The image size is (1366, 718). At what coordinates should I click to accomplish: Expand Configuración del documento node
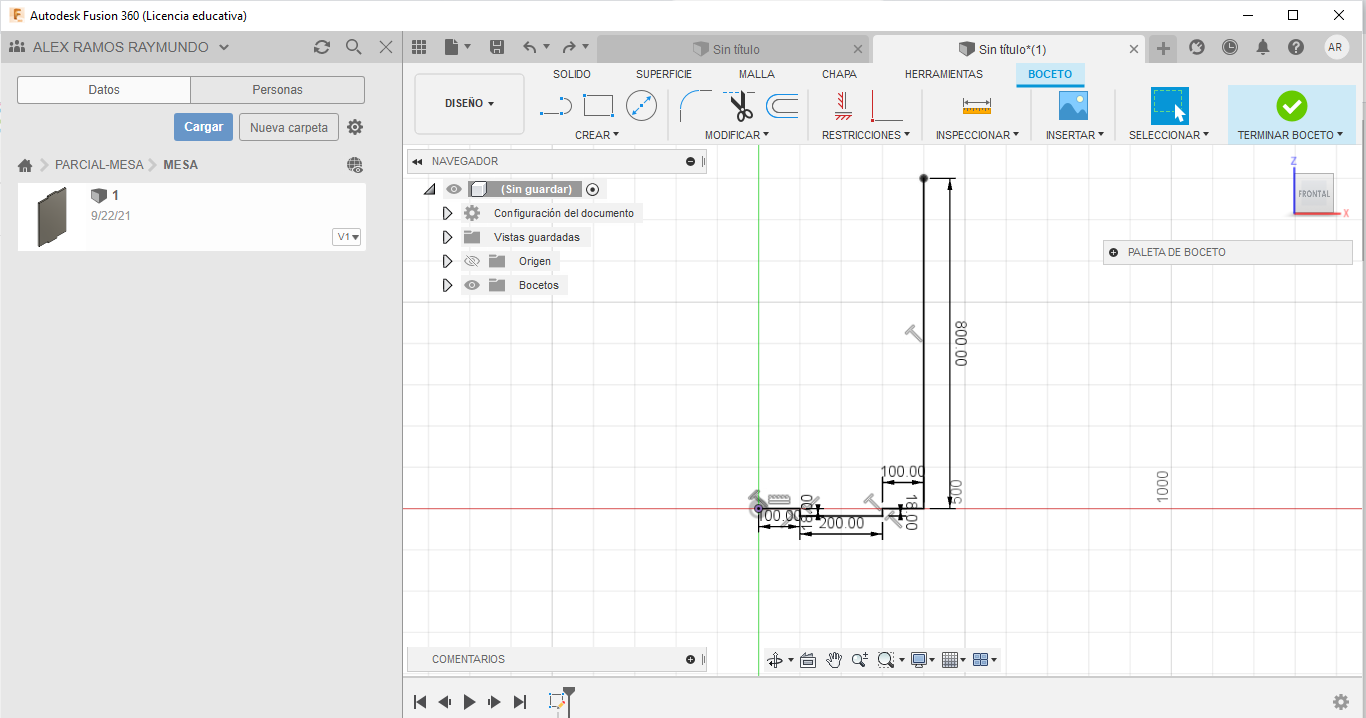[447, 213]
